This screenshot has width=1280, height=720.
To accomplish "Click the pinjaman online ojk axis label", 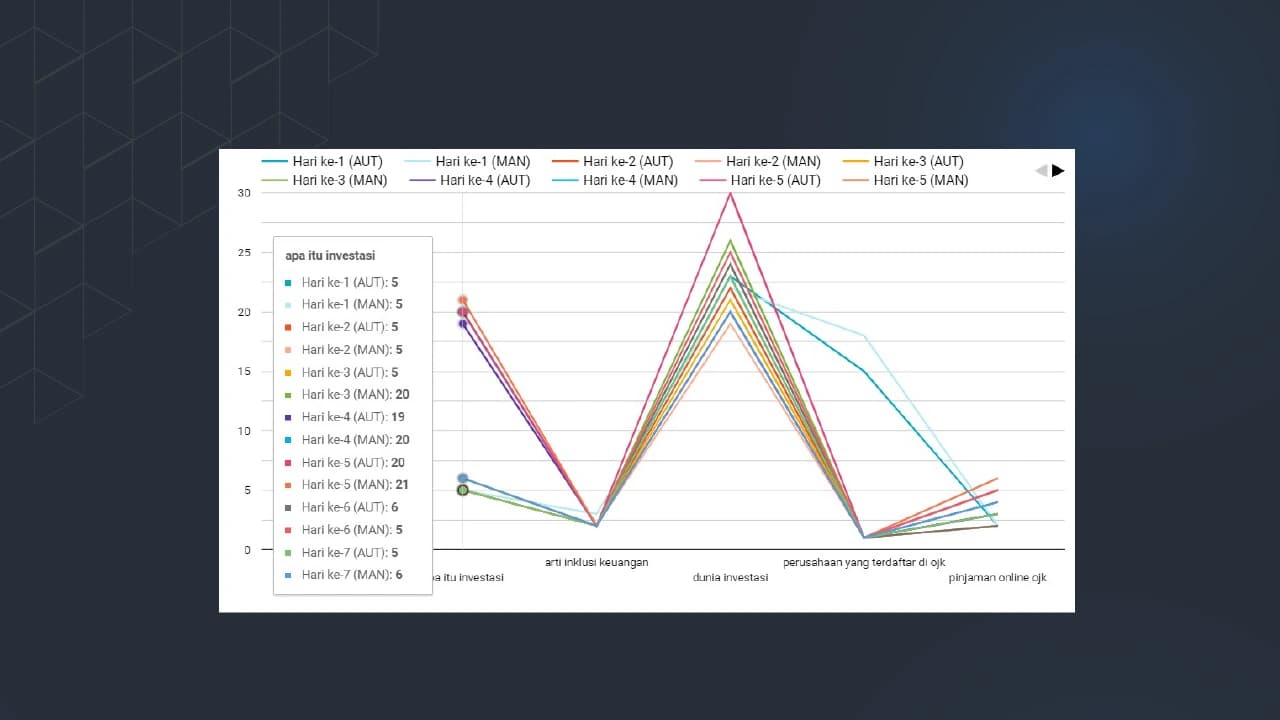I will pos(997,578).
